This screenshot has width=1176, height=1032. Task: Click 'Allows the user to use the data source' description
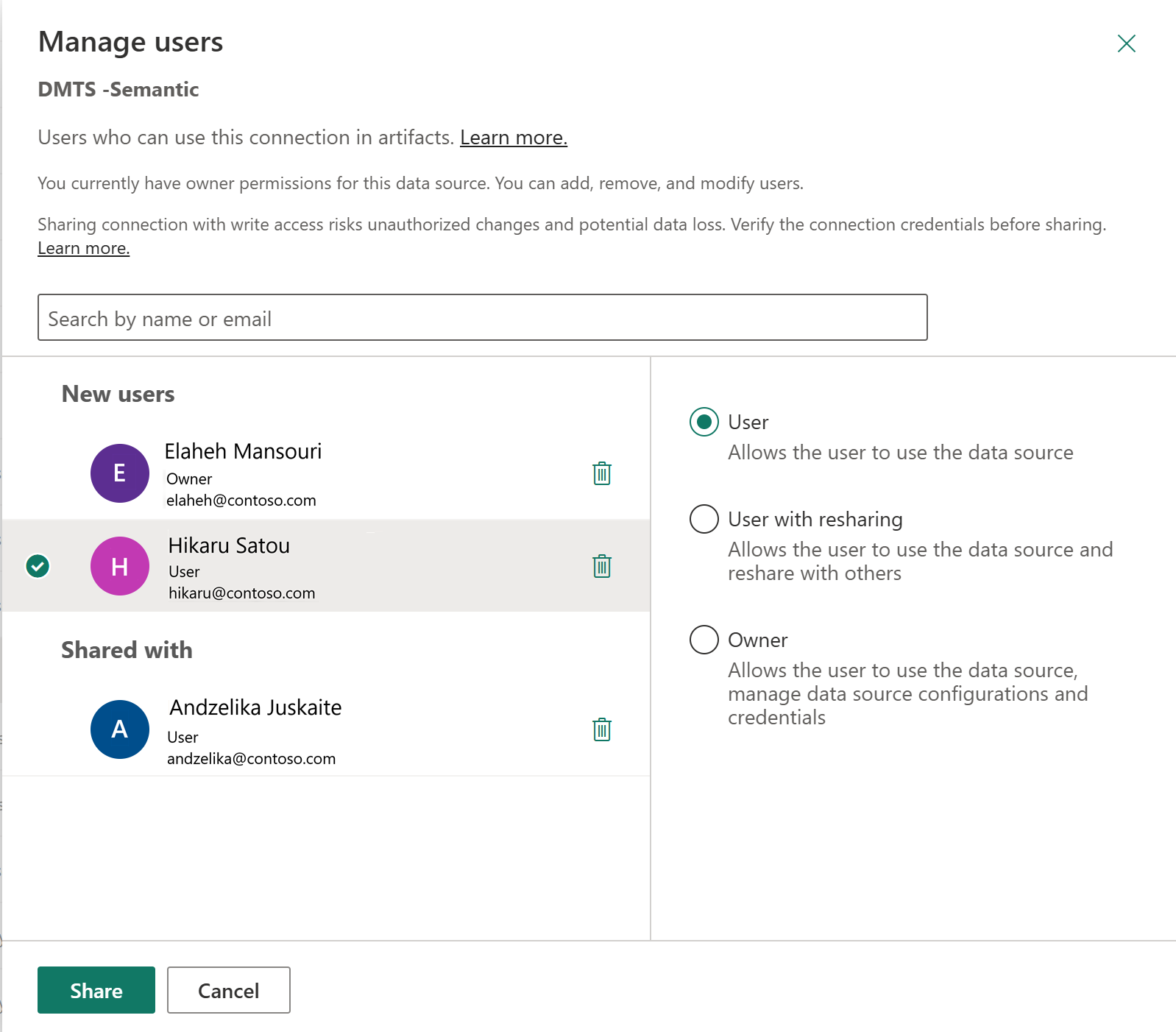tap(901, 453)
